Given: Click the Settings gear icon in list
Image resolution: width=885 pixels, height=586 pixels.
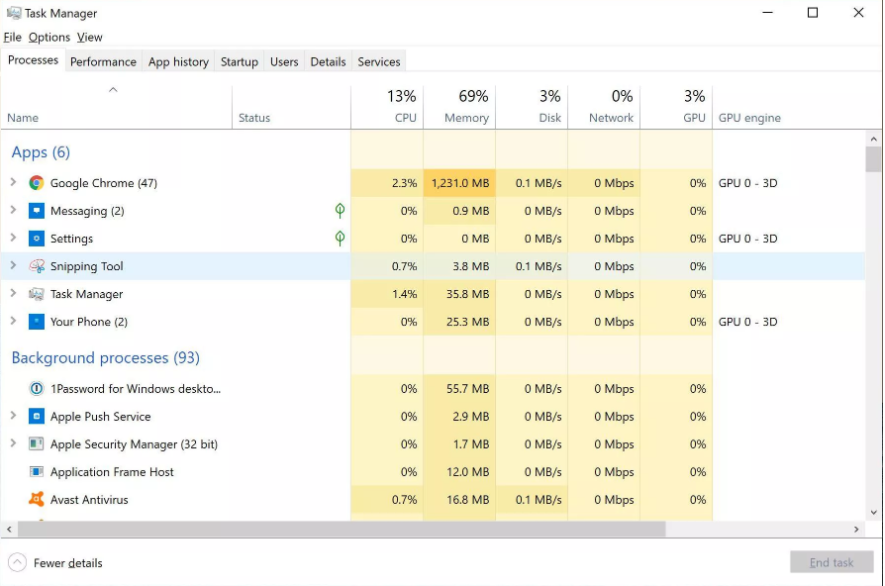Looking at the screenshot, I should (x=37, y=239).
